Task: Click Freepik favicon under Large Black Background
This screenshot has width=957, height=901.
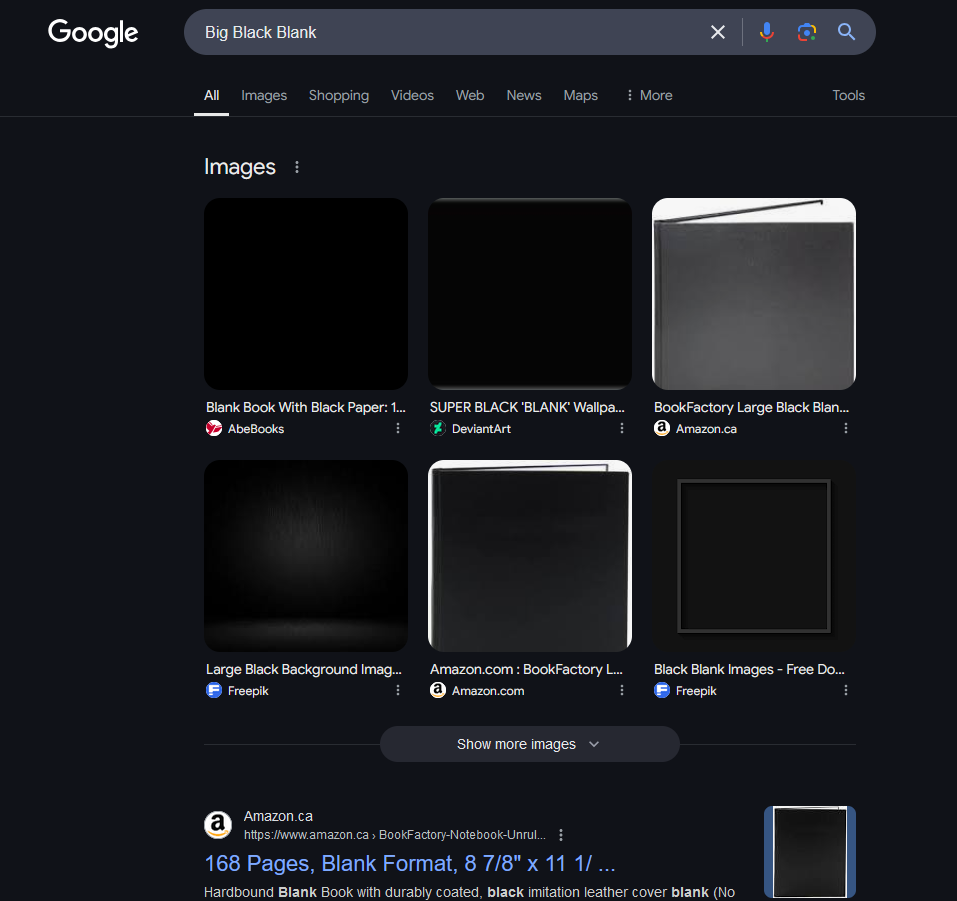Action: coord(214,690)
